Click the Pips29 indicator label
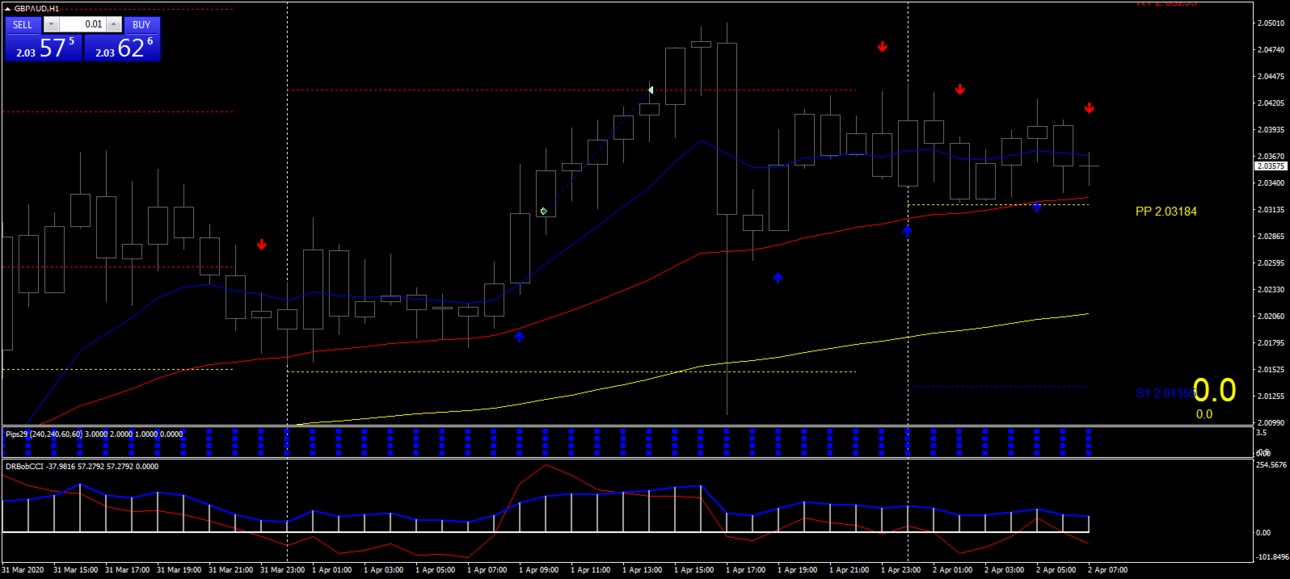The width and height of the screenshot is (1290, 579). [x=94, y=434]
